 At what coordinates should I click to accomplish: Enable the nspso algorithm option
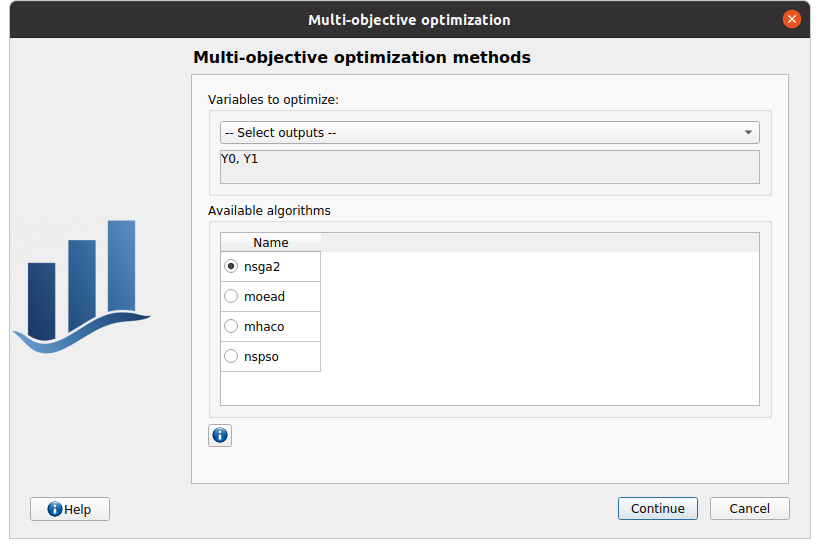(x=232, y=356)
